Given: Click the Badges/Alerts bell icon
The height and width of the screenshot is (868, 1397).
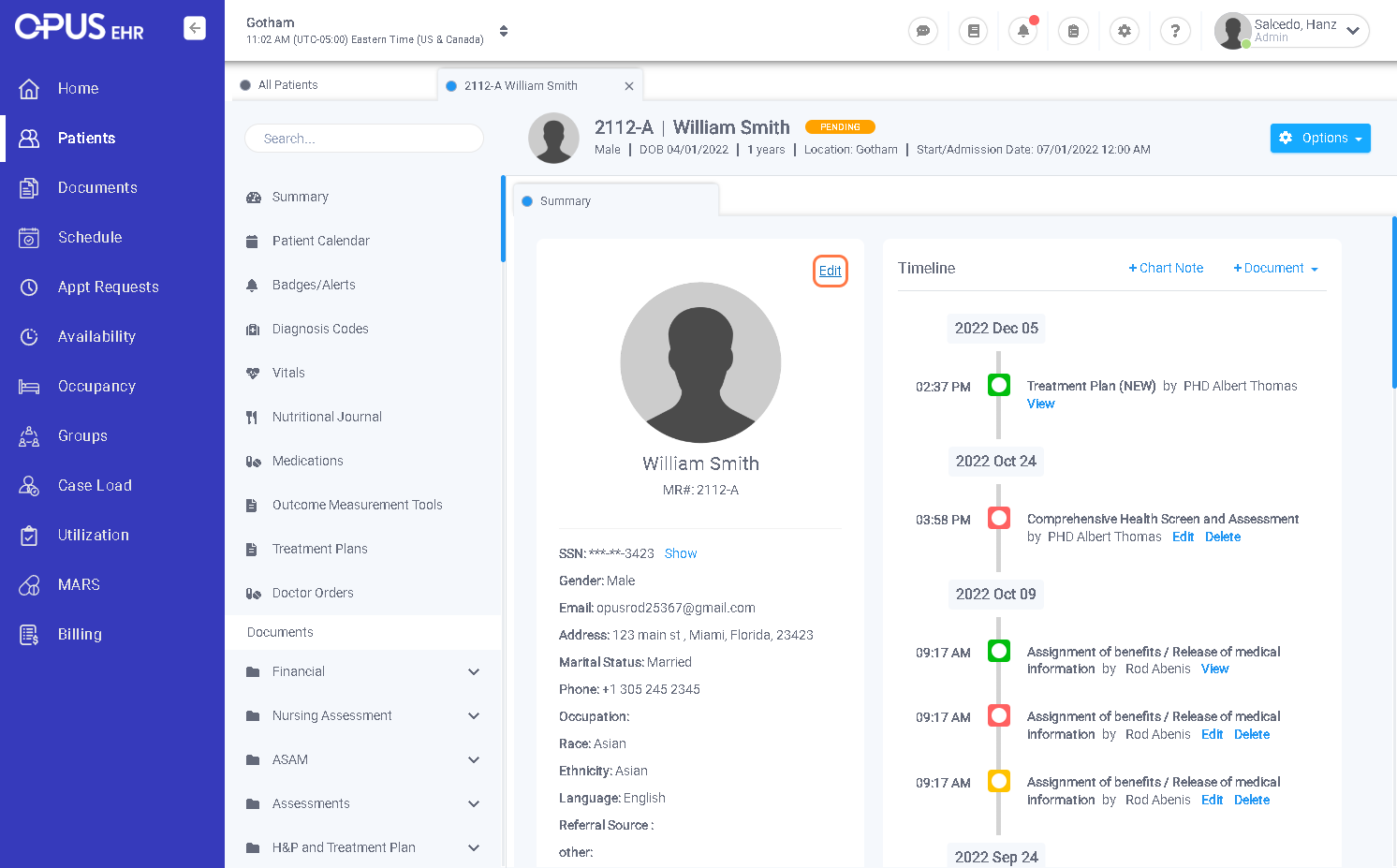Looking at the screenshot, I should pyautogui.click(x=252, y=286).
